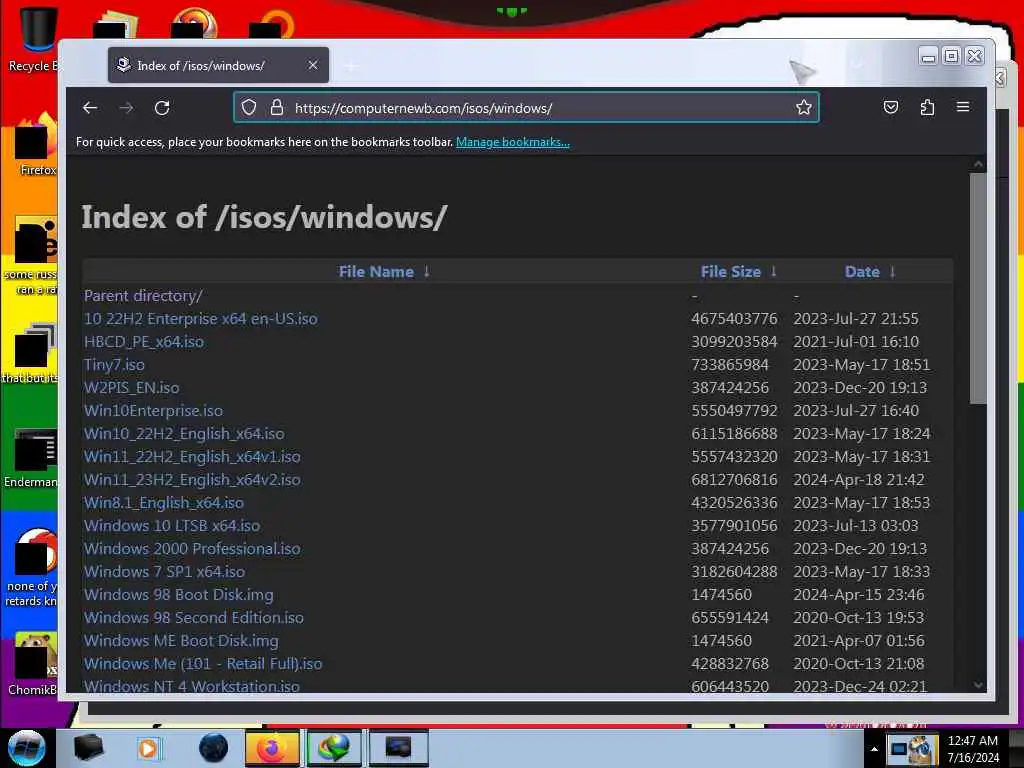Viewport: 1024px width, 768px height.
Task: Open the Manage bookmarks link
Action: (x=513, y=142)
